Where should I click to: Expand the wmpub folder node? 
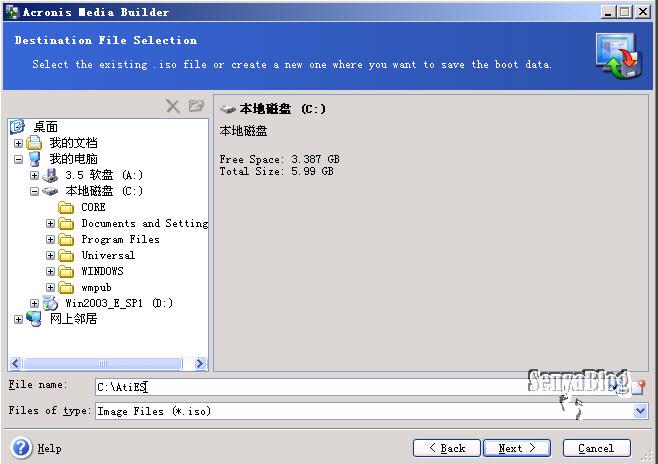coord(50,287)
